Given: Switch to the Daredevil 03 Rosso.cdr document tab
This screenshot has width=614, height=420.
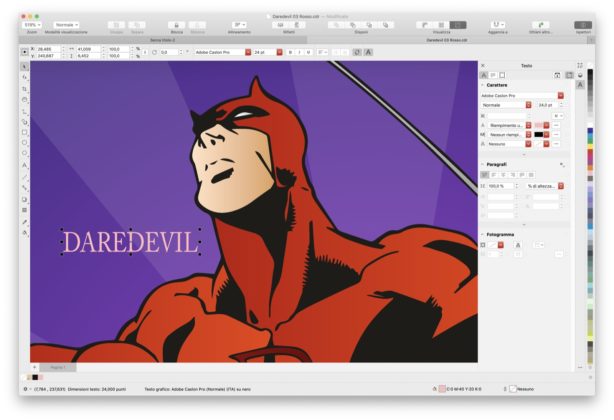Looking at the screenshot, I should coord(446,40).
